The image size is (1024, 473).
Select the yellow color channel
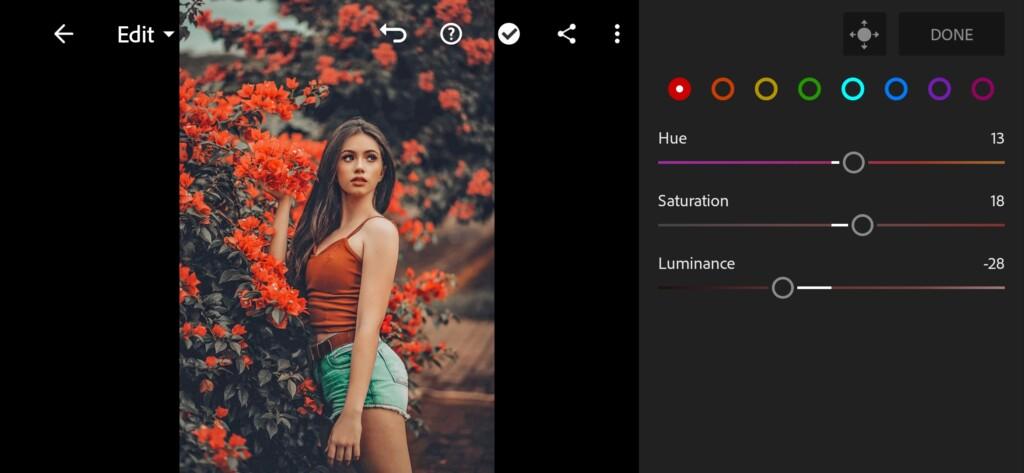click(766, 89)
